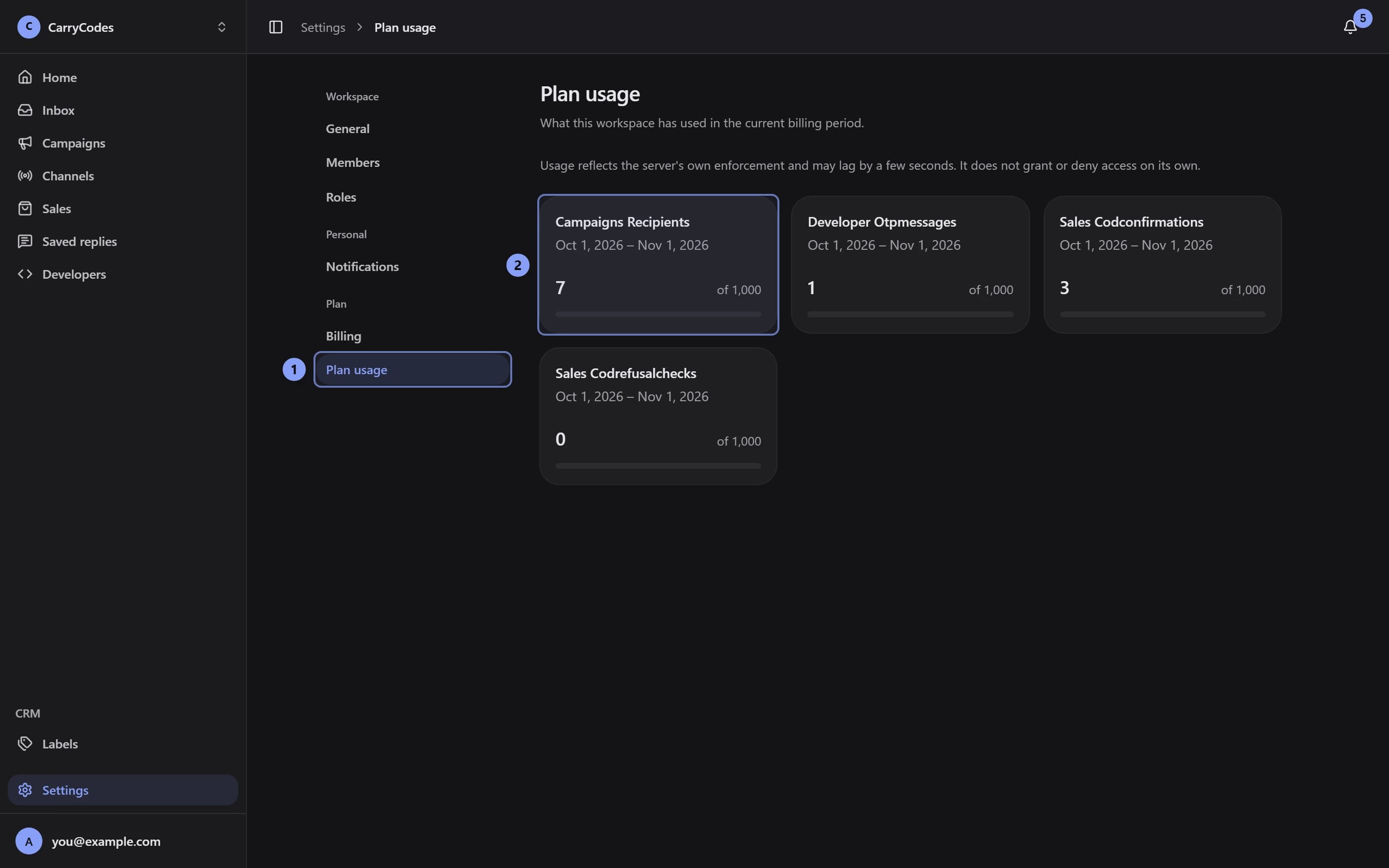
Task: Select the Sales Codrefusalchecks card title
Action: (x=626, y=373)
